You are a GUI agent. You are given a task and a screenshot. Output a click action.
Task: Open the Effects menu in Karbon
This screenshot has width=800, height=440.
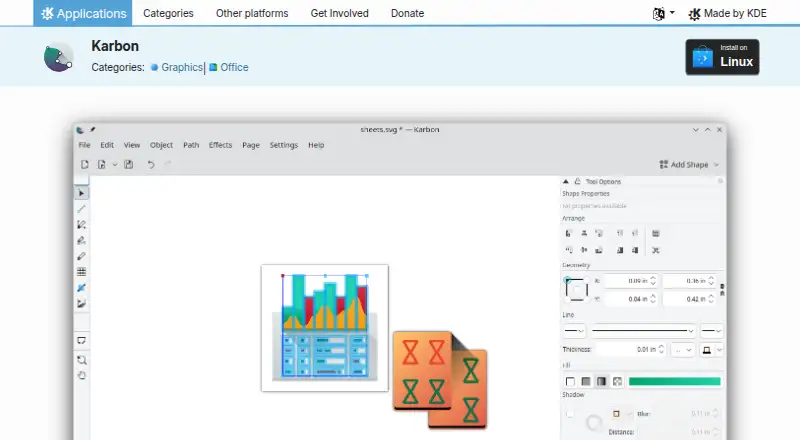pos(220,145)
